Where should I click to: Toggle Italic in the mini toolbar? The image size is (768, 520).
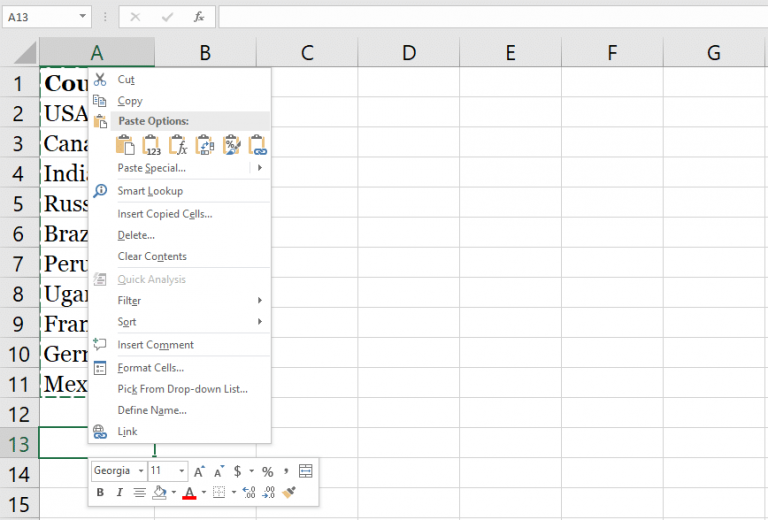coord(119,492)
